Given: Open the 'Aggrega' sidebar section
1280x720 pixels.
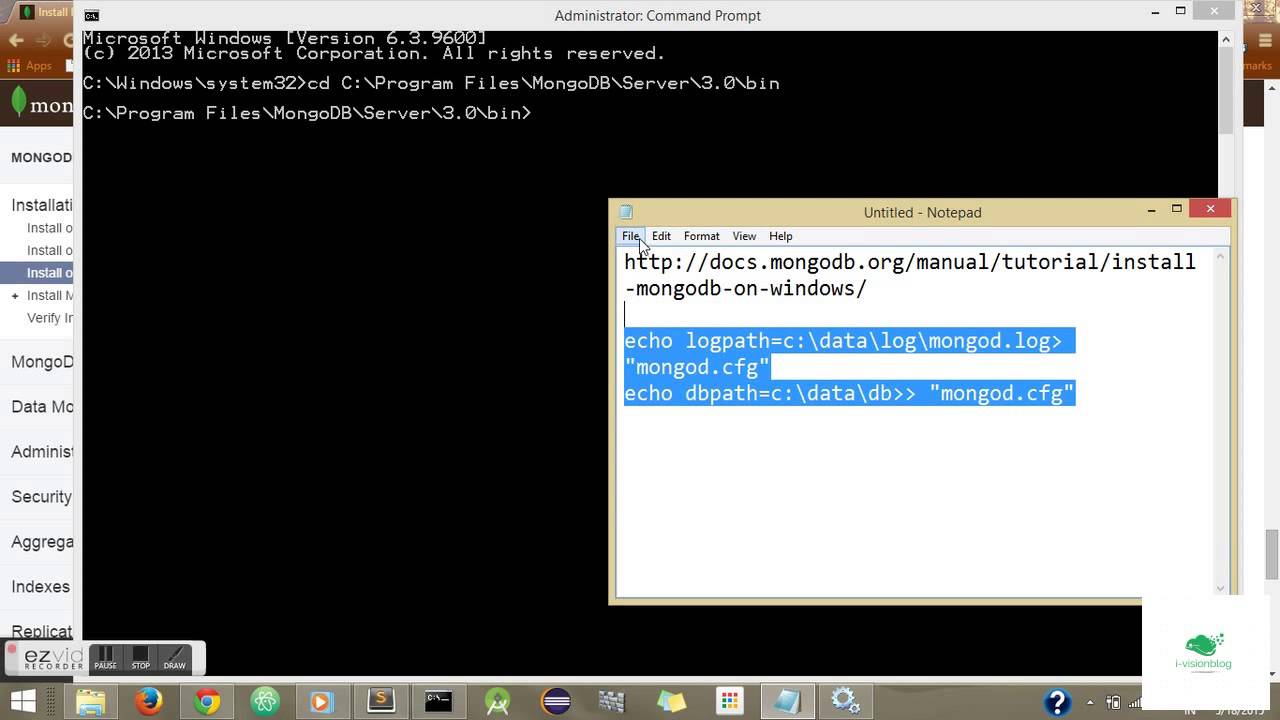Looking at the screenshot, I should (42, 542).
